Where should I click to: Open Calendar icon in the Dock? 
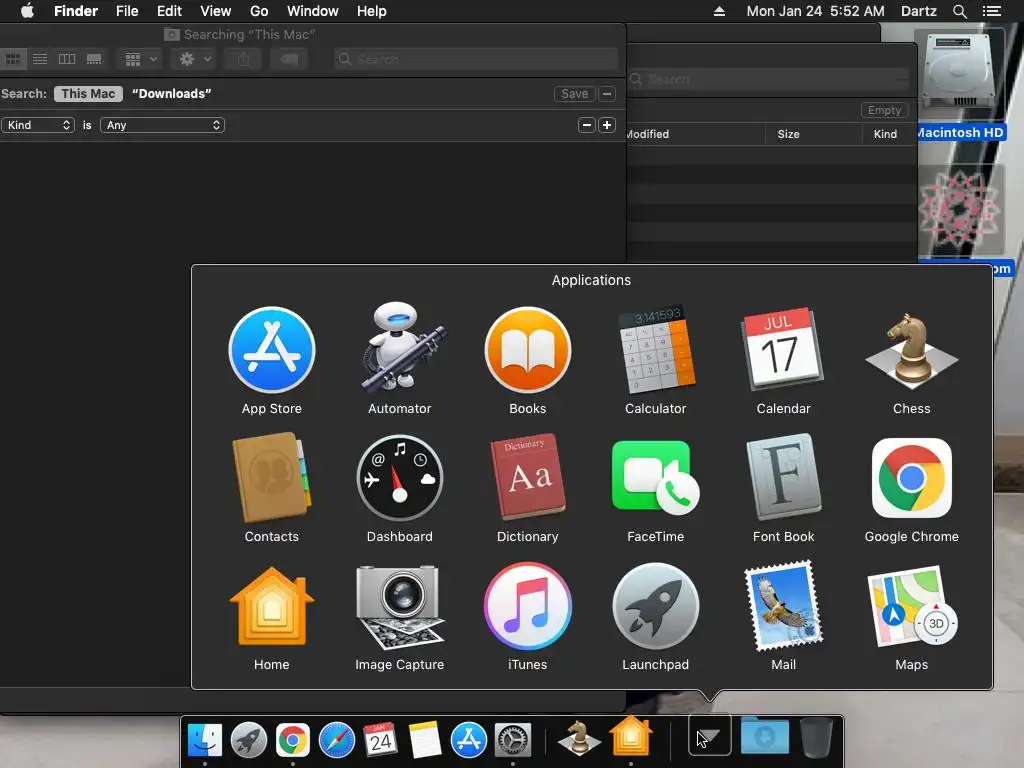pos(380,740)
